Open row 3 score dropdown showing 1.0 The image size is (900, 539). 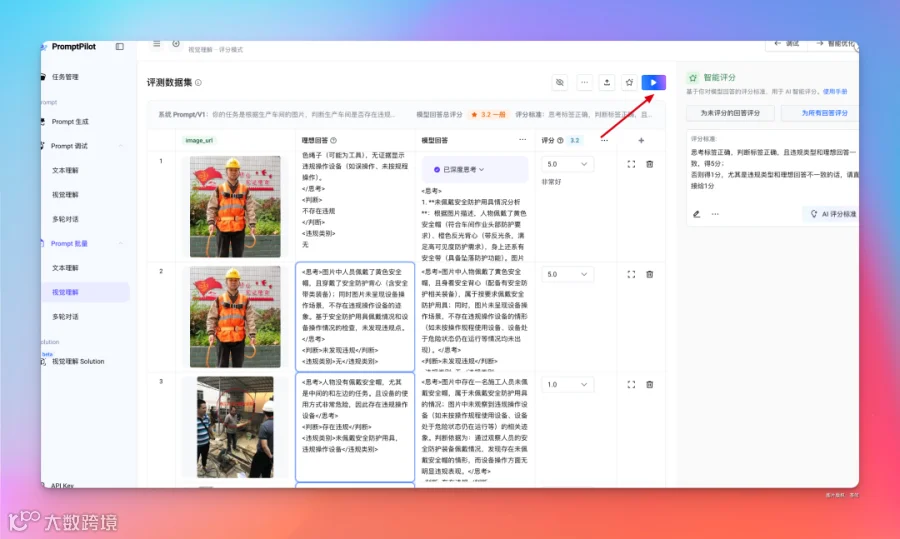(567, 385)
